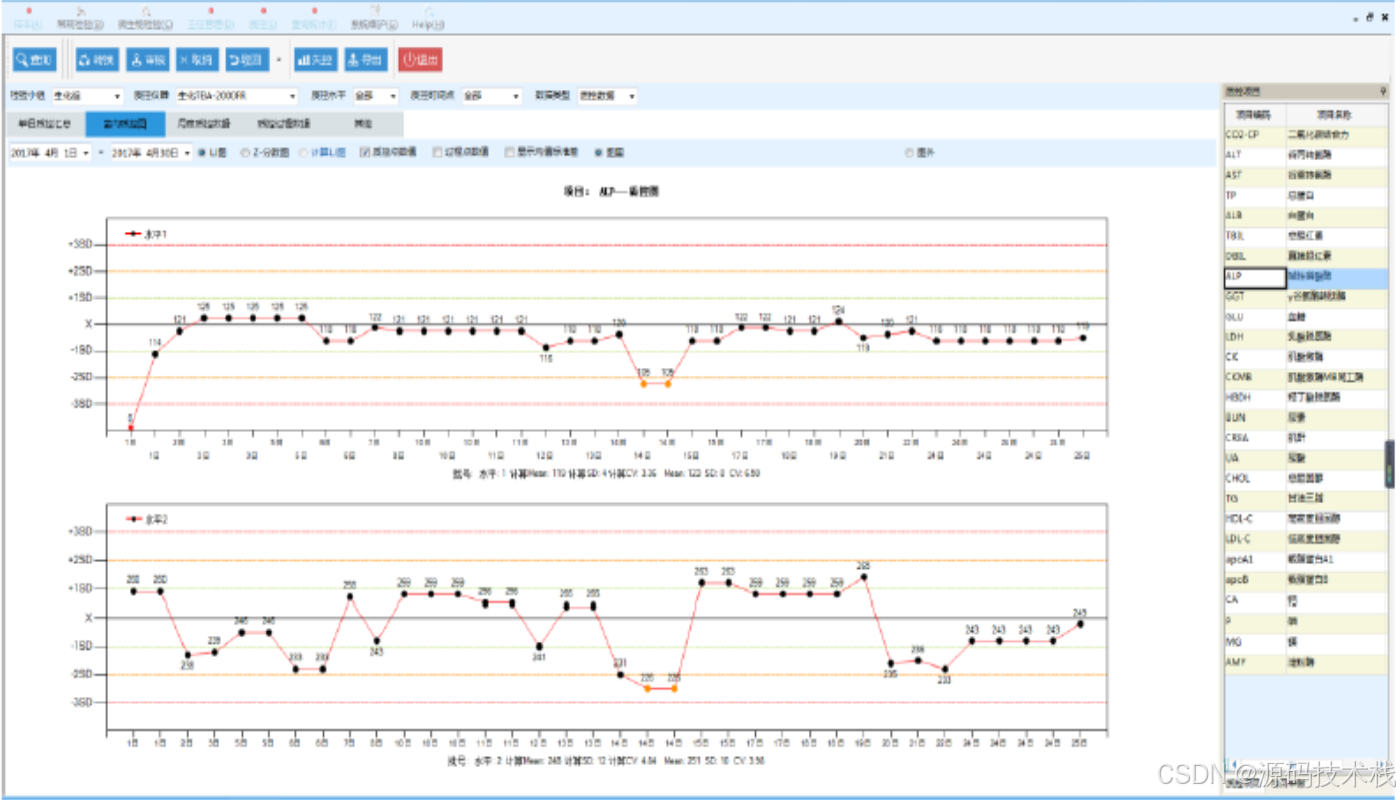
Task: Select the ALT row in items list
Action: click(x=1306, y=155)
